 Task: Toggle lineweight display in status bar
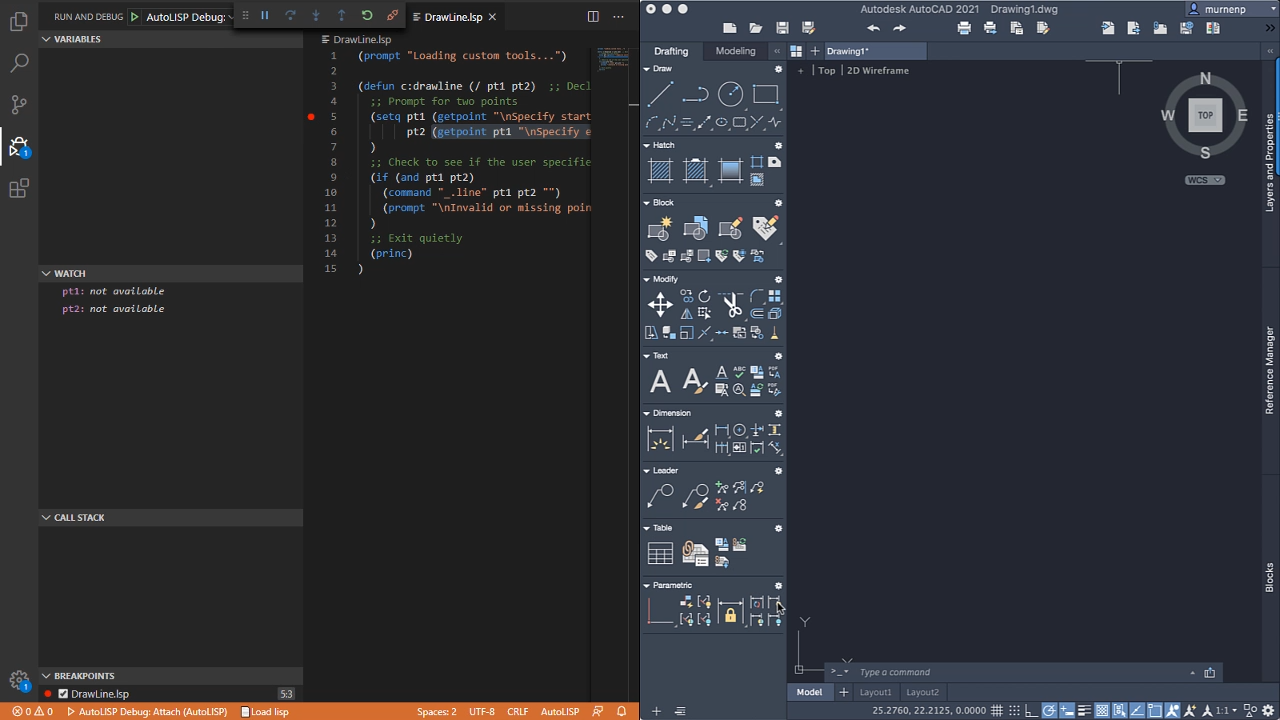[x=1084, y=711]
